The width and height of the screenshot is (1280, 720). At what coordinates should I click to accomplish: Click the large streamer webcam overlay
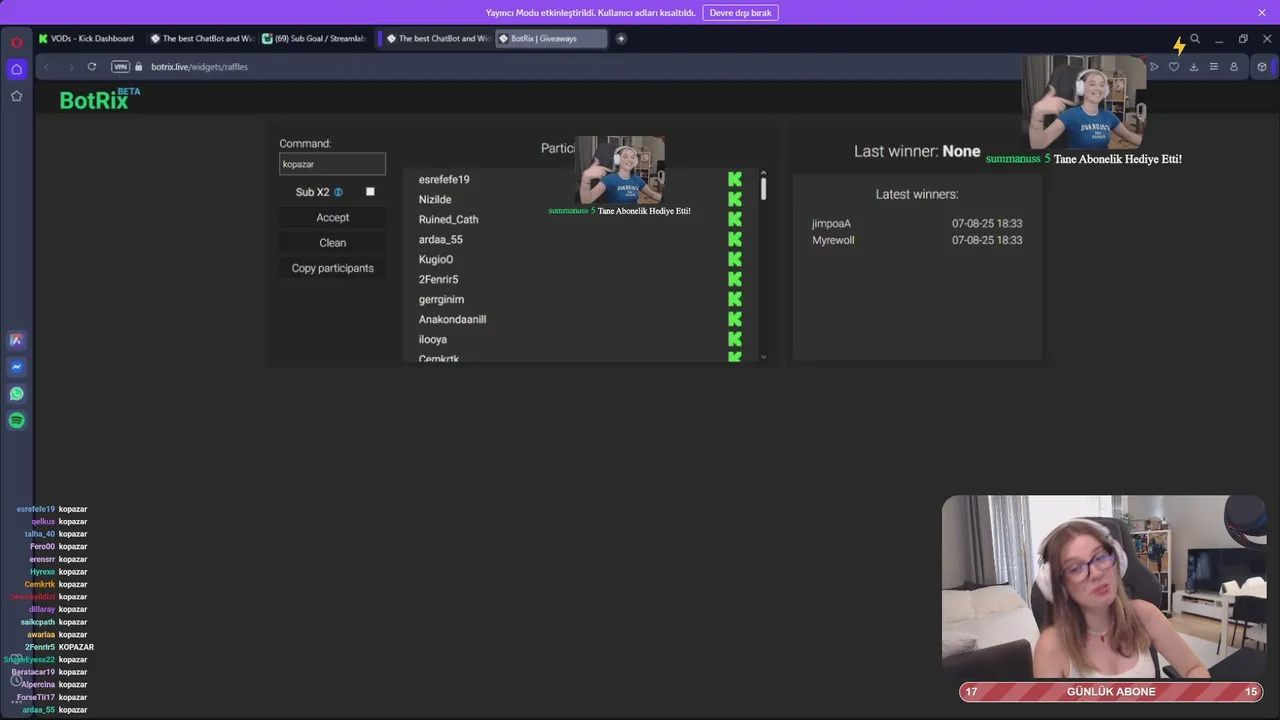(1103, 588)
